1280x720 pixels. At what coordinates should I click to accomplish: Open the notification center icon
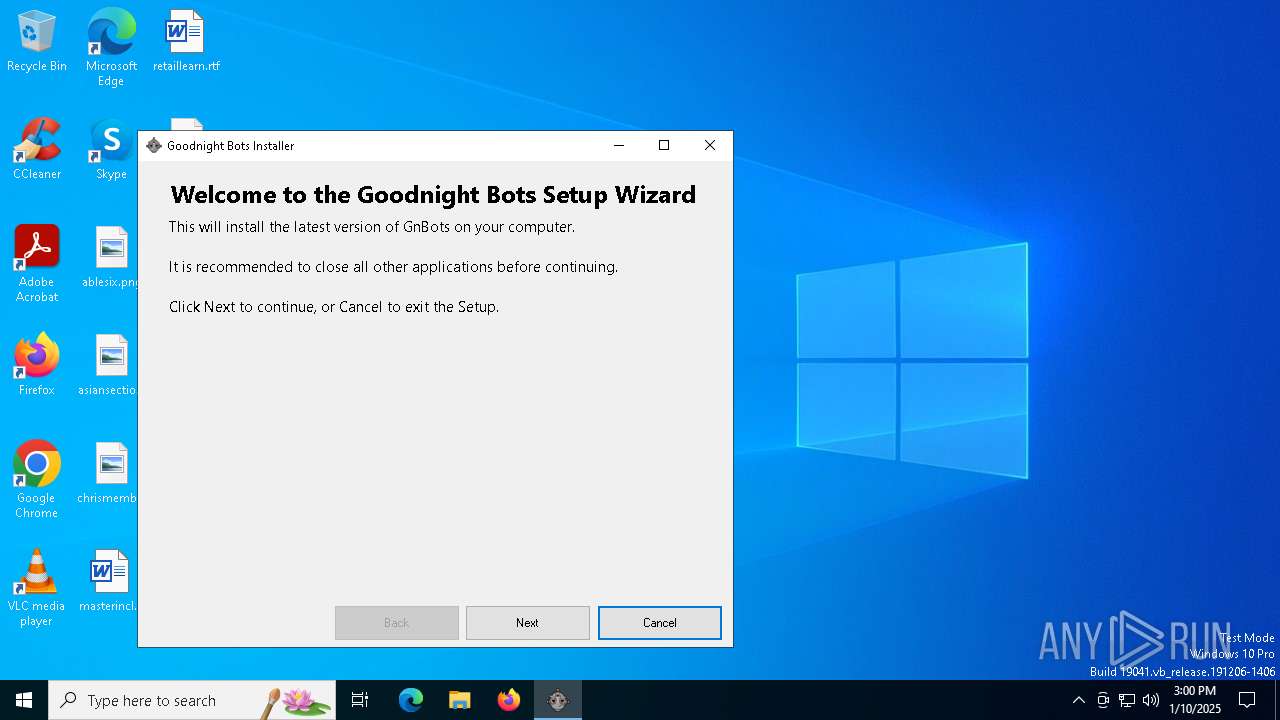coord(1247,700)
